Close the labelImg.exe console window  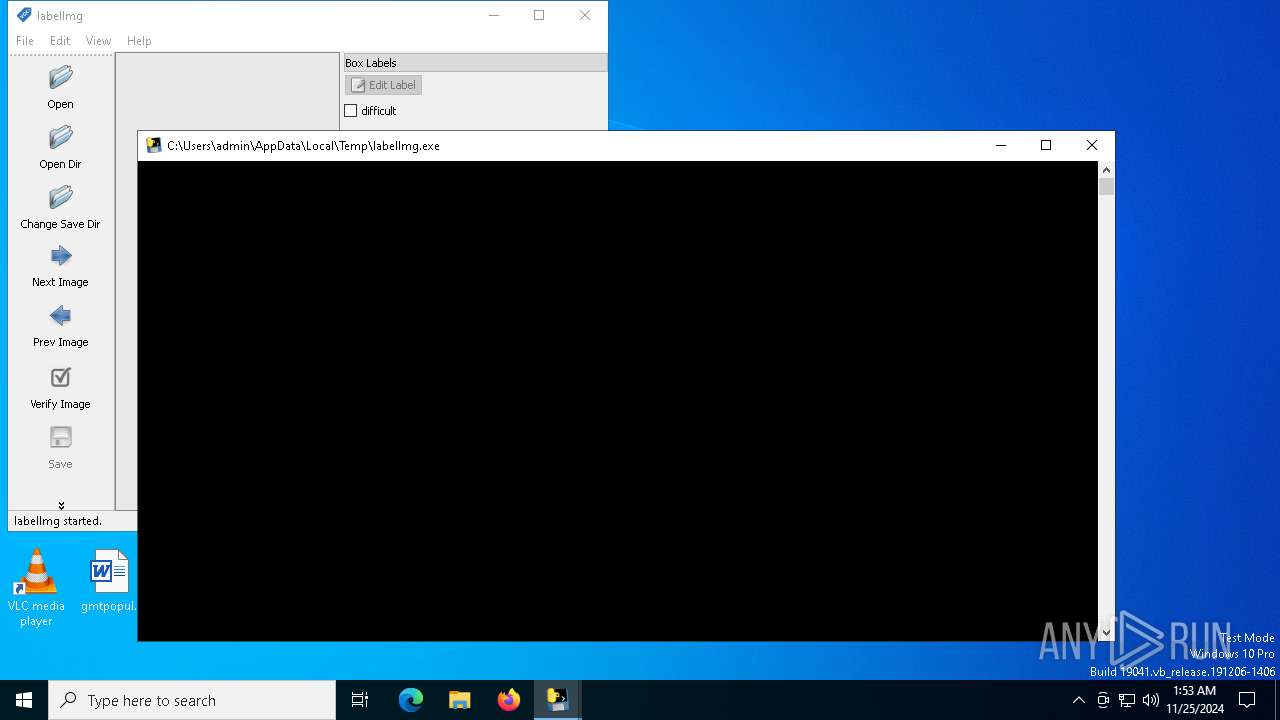tap(1092, 145)
